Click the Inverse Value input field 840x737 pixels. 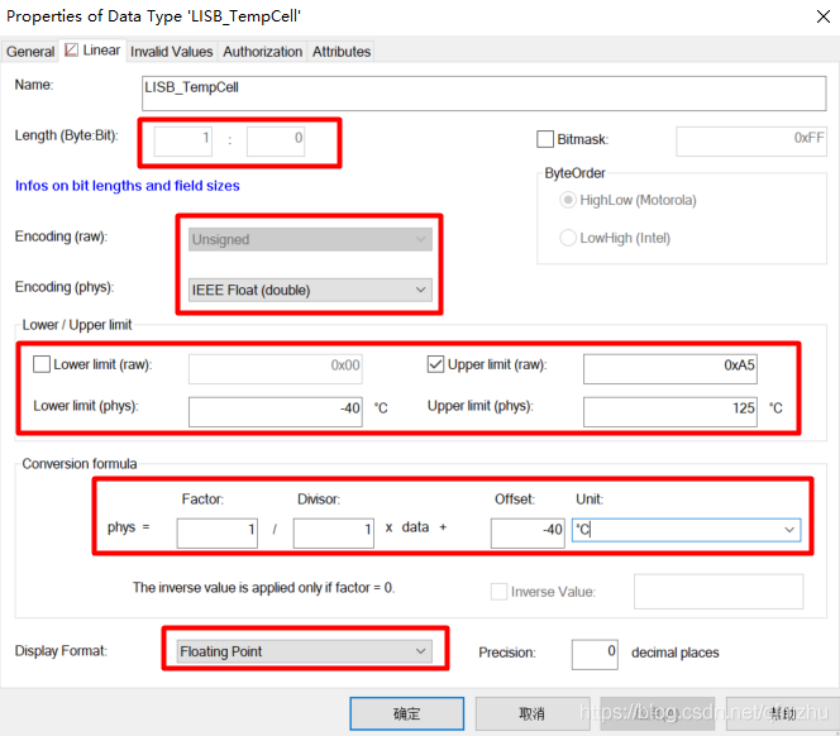click(x=718, y=592)
